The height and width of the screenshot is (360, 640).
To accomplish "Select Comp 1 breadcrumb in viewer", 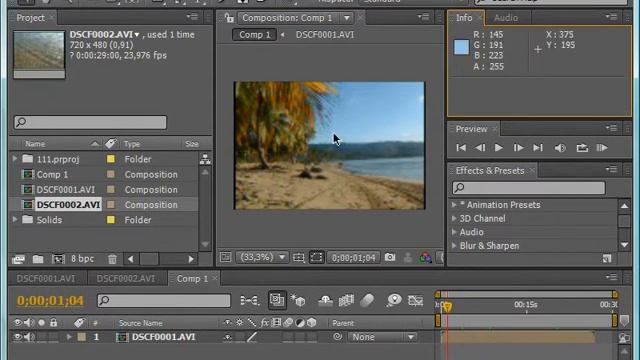I will point(254,35).
